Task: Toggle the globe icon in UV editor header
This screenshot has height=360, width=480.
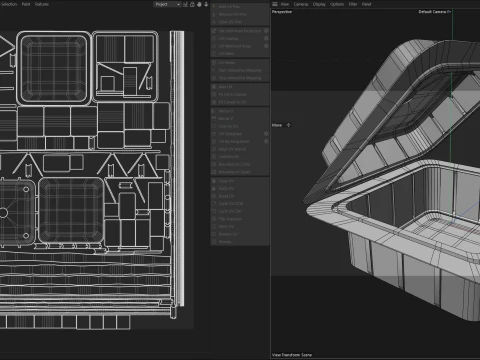Action: click(x=199, y=4)
